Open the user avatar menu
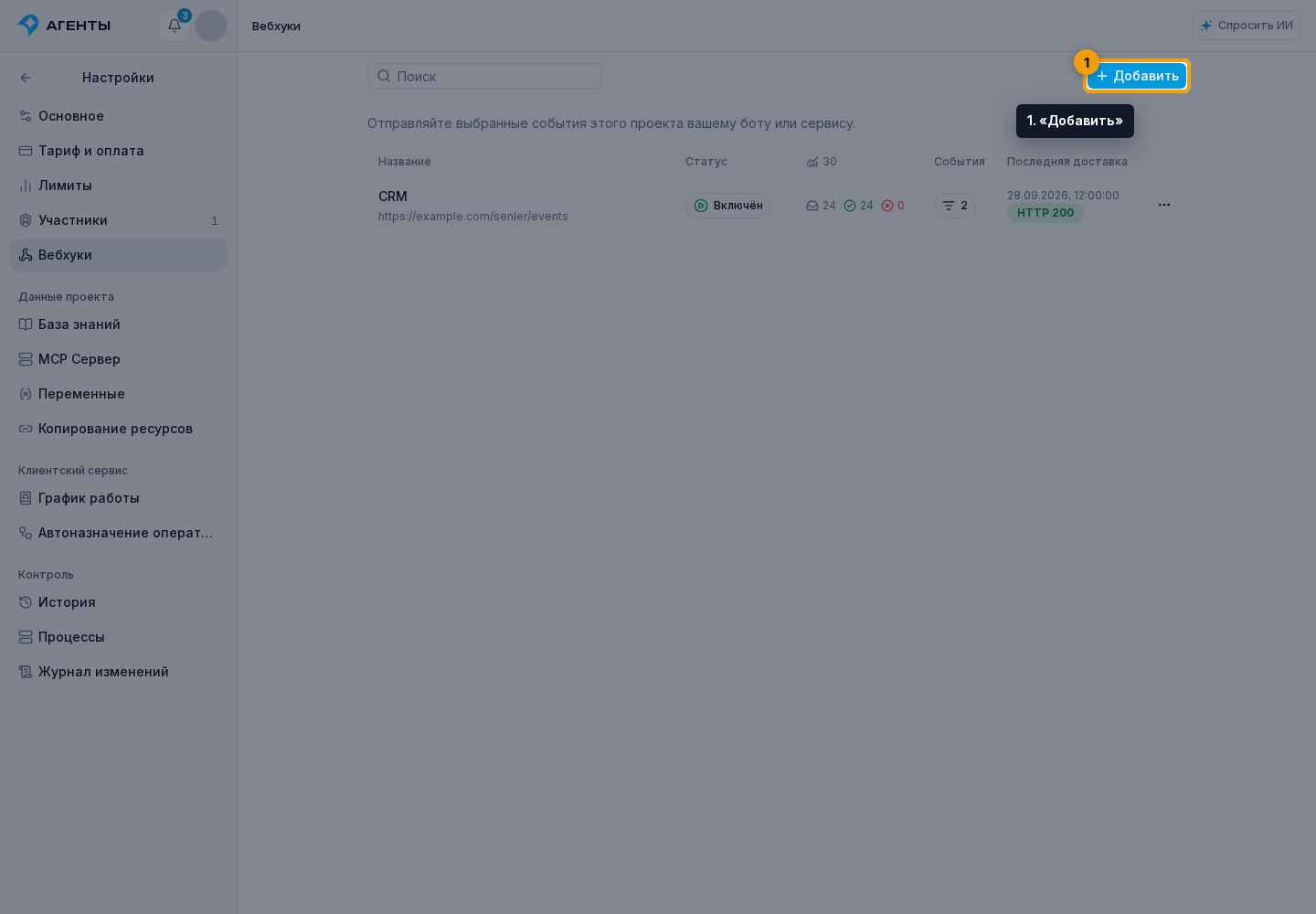The width and height of the screenshot is (1316, 914). (211, 26)
